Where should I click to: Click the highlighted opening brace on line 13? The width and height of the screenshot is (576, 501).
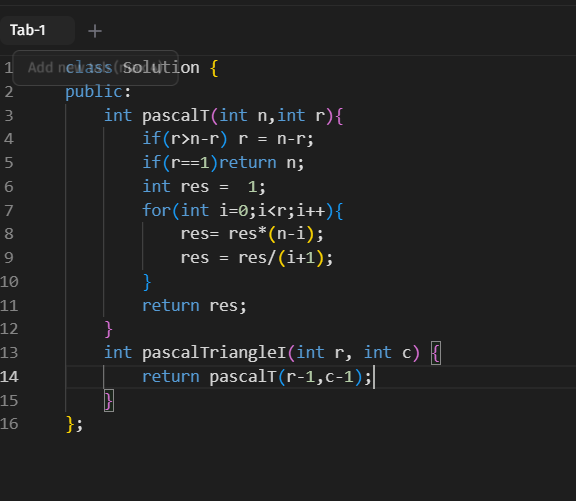[x=436, y=353]
